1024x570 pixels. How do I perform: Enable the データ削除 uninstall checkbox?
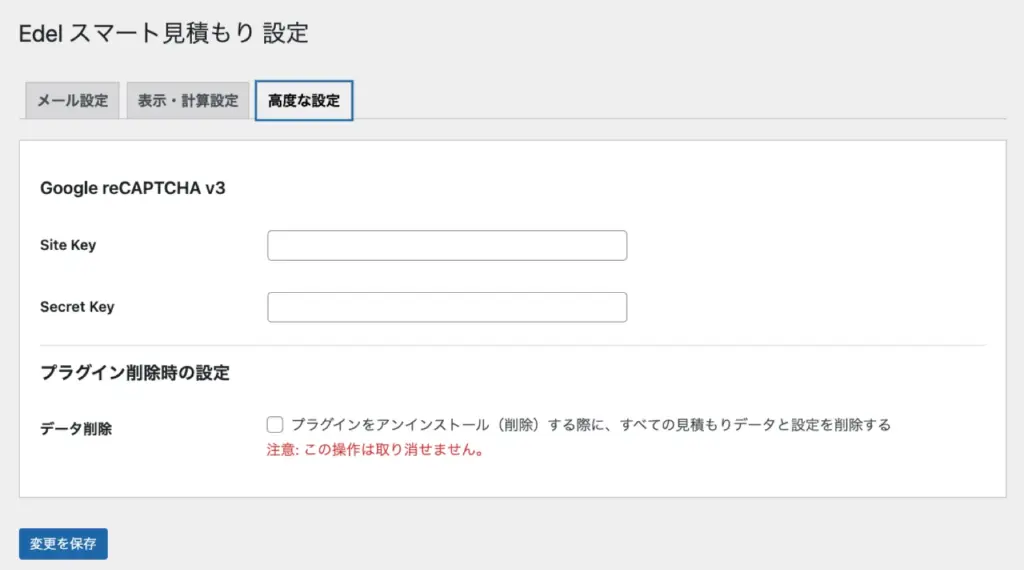coord(275,425)
